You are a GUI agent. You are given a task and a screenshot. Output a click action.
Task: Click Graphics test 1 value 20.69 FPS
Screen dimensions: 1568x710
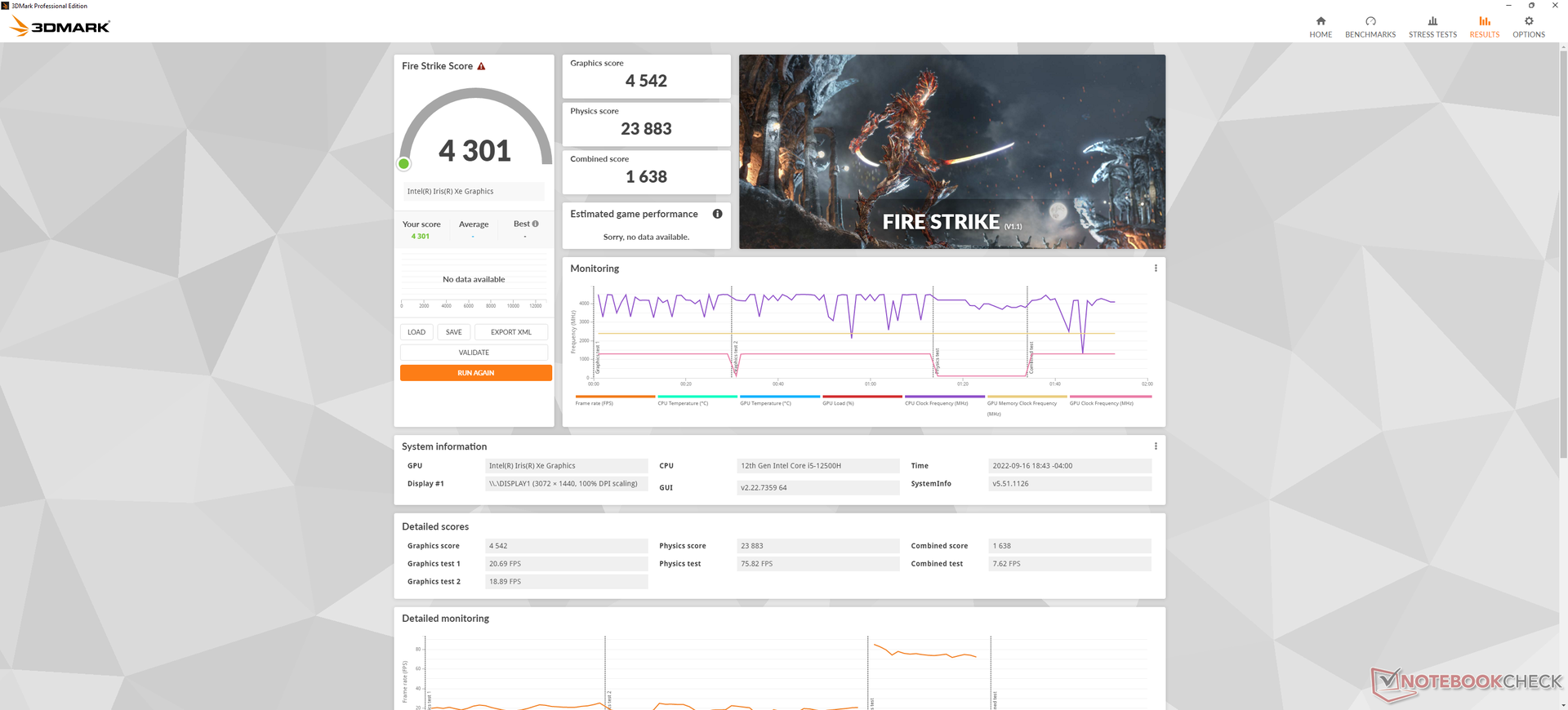(x=566, y=564)
